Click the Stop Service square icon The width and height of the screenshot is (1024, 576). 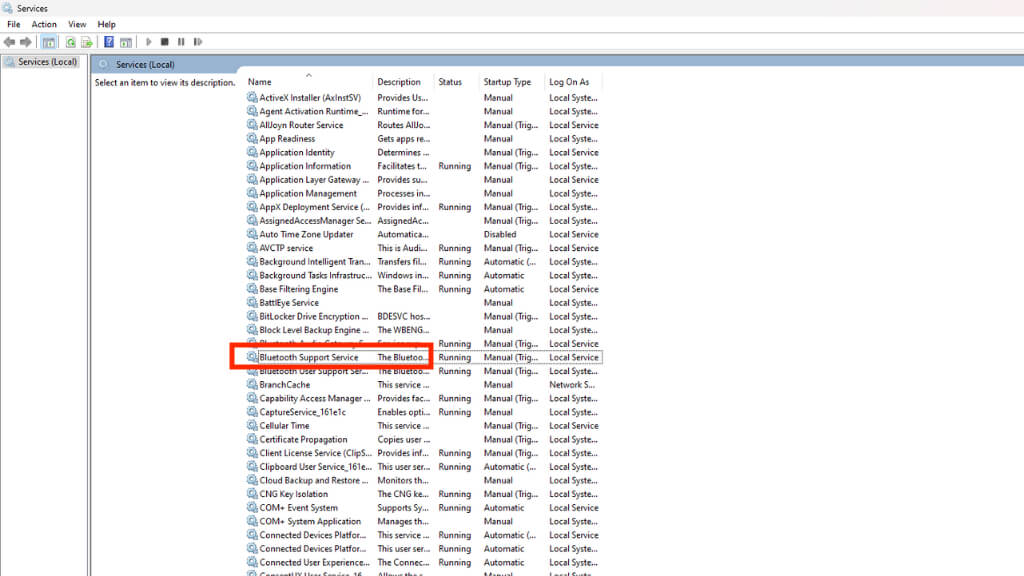165,42
